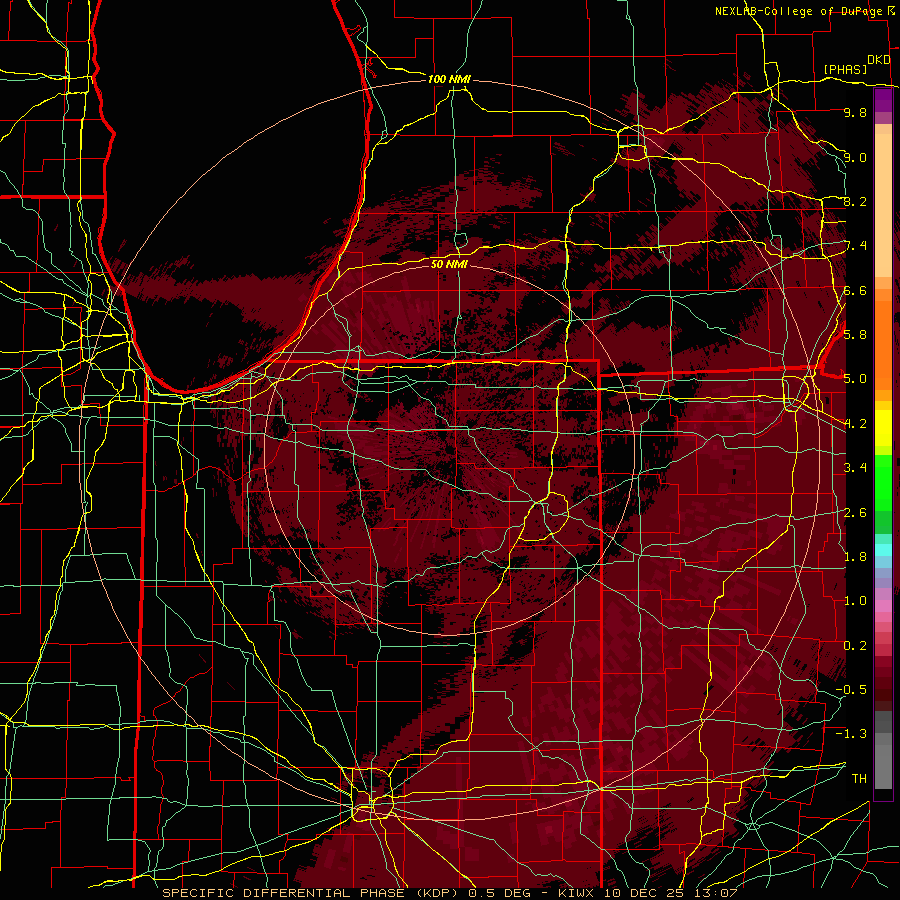
Task: Click the 9.8 value on the legend
Action: pos(855,112)
